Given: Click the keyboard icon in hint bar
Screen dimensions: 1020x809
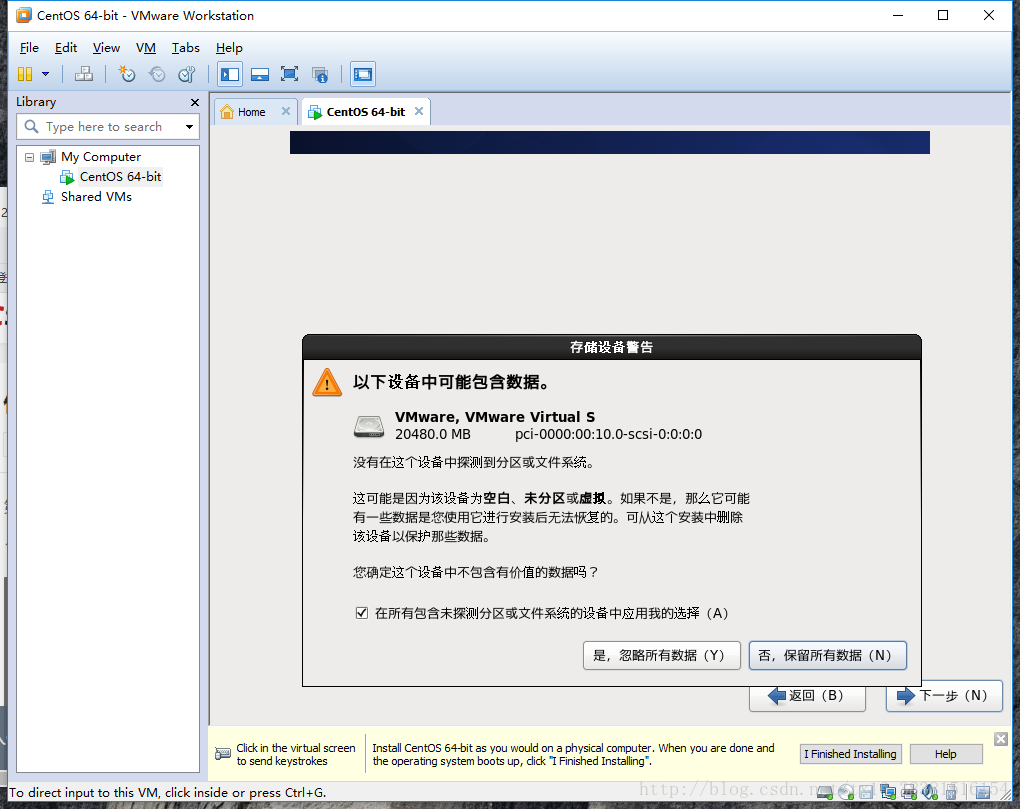Looking at the screenshot, I should (222, 754).
